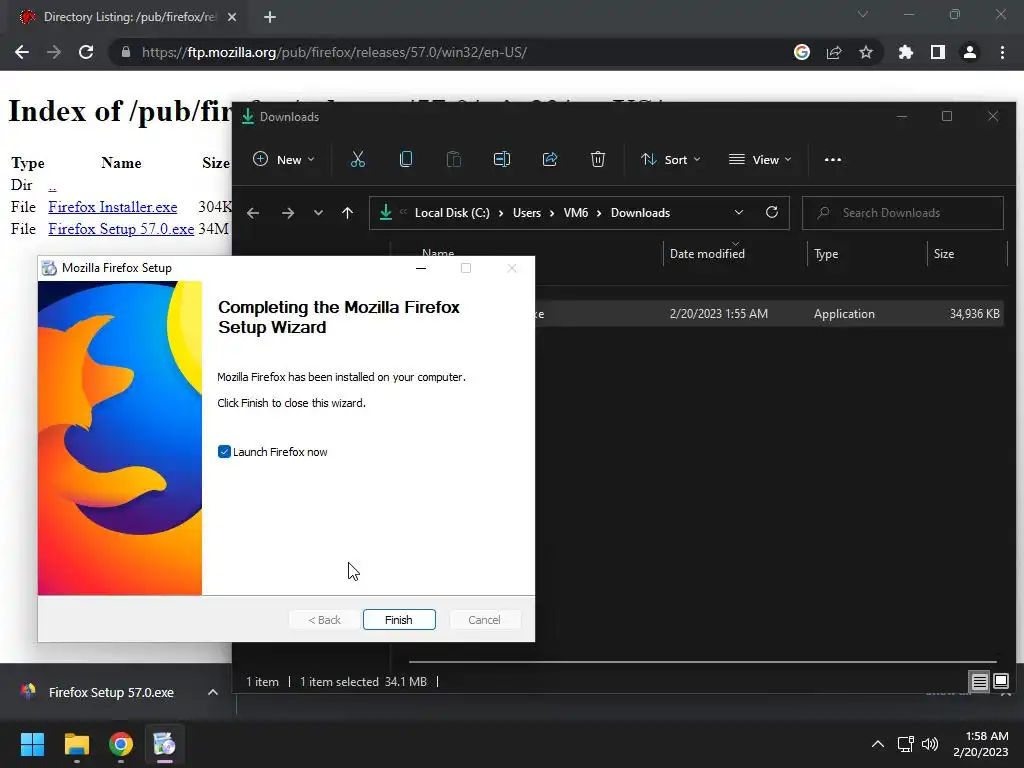This screenshot has width=1024, height=768.
Task: Toggle Chrome side panel icon
Action: (x=938, y=52)
